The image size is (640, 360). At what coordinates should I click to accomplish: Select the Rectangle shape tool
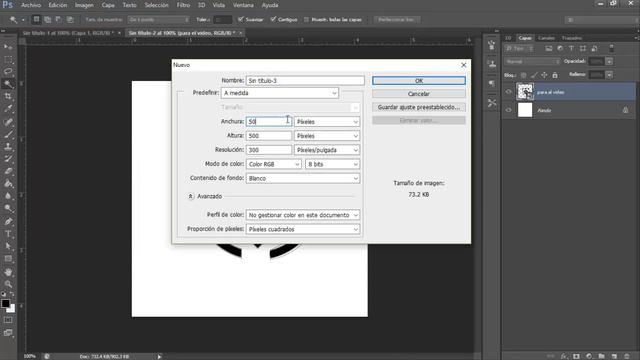coord(8,259)
